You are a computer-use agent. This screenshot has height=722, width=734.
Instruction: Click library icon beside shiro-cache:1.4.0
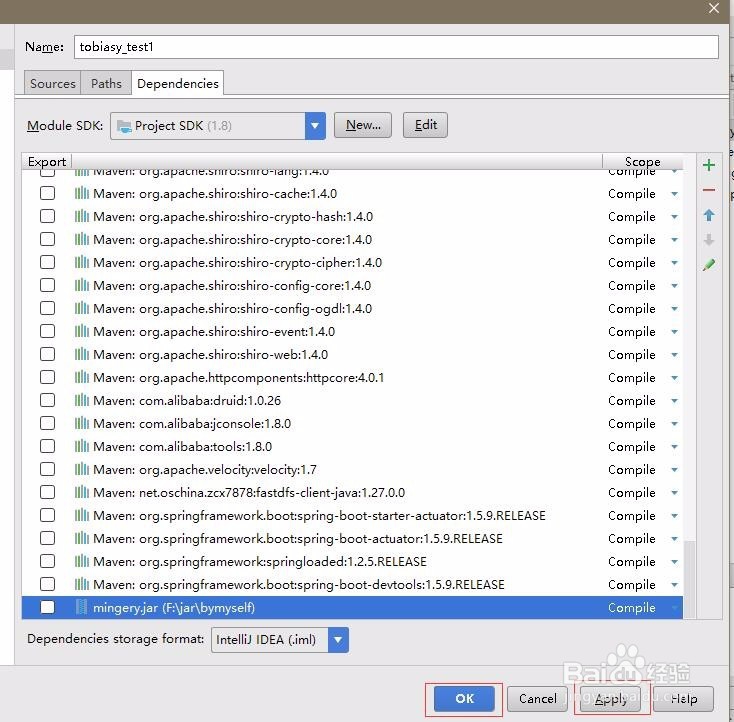(81, 193)
